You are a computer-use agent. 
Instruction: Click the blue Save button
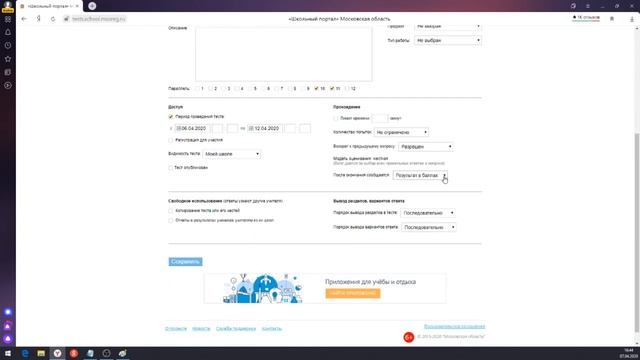(x=185, y=262)
